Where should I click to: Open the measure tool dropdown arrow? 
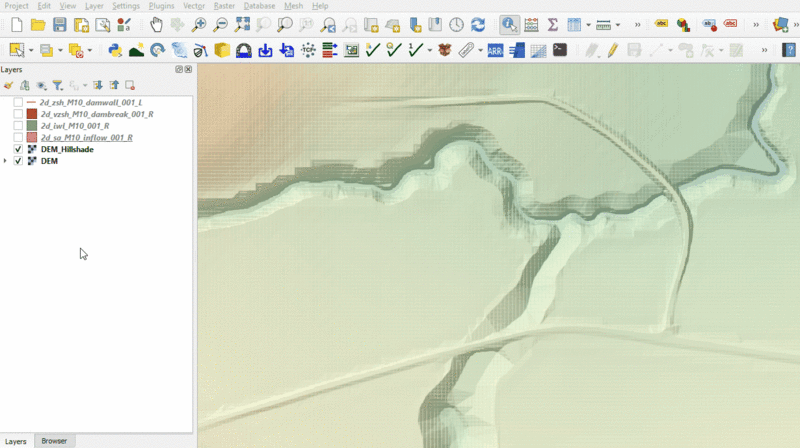click(619, 25)
